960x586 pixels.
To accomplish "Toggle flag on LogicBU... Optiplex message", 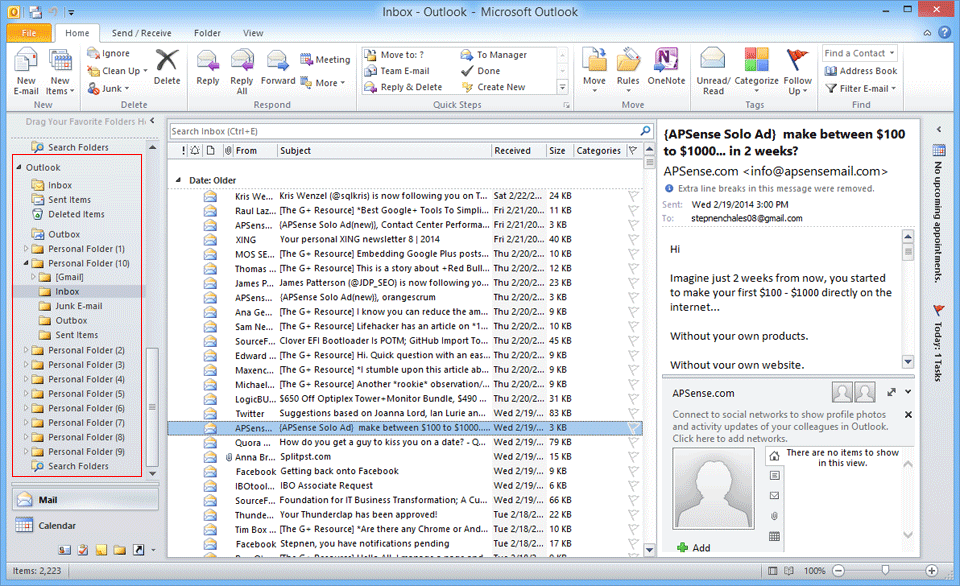I will pyautogui.click(x=633, y=399).
